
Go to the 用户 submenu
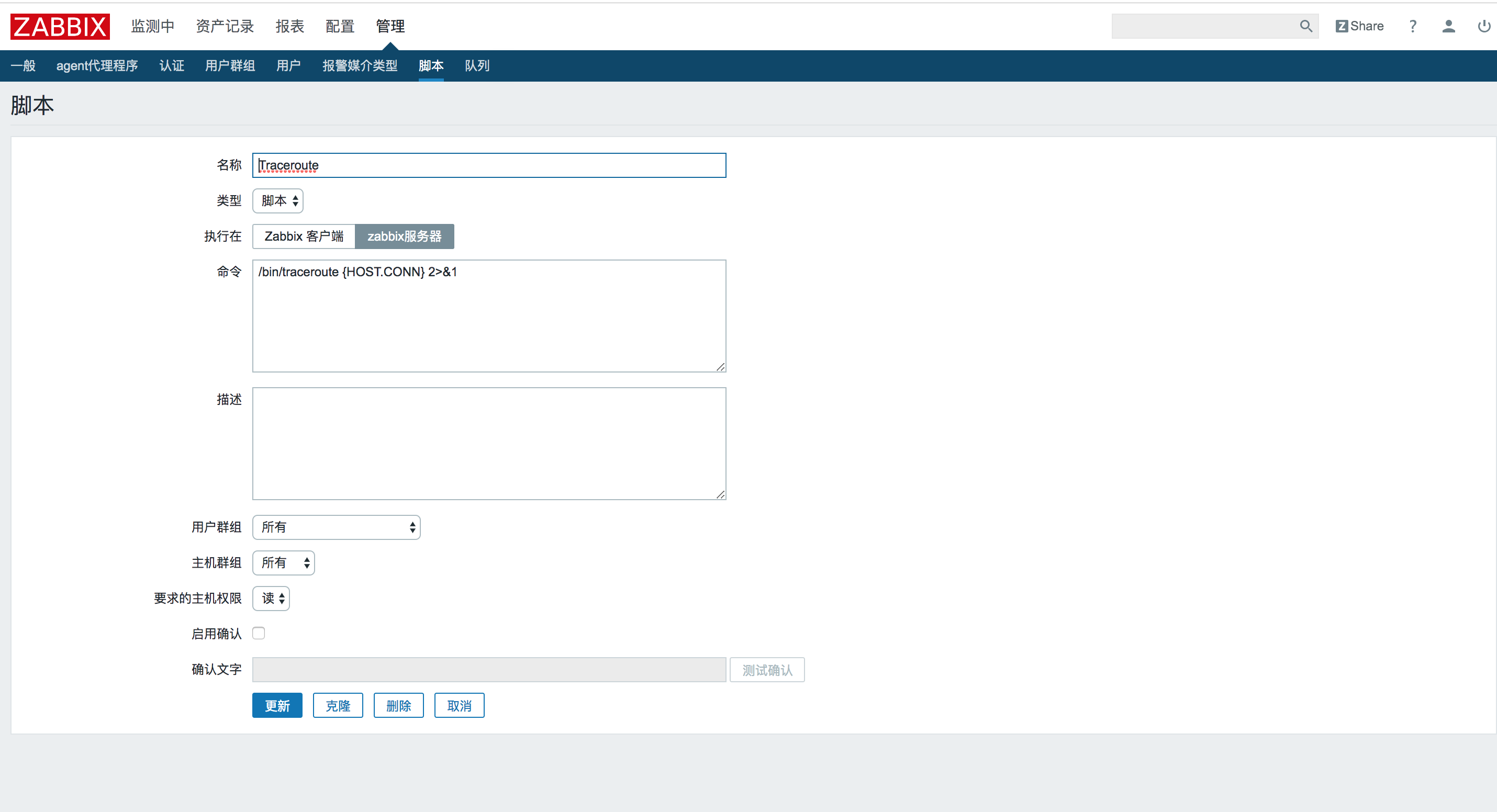(289, 65)
